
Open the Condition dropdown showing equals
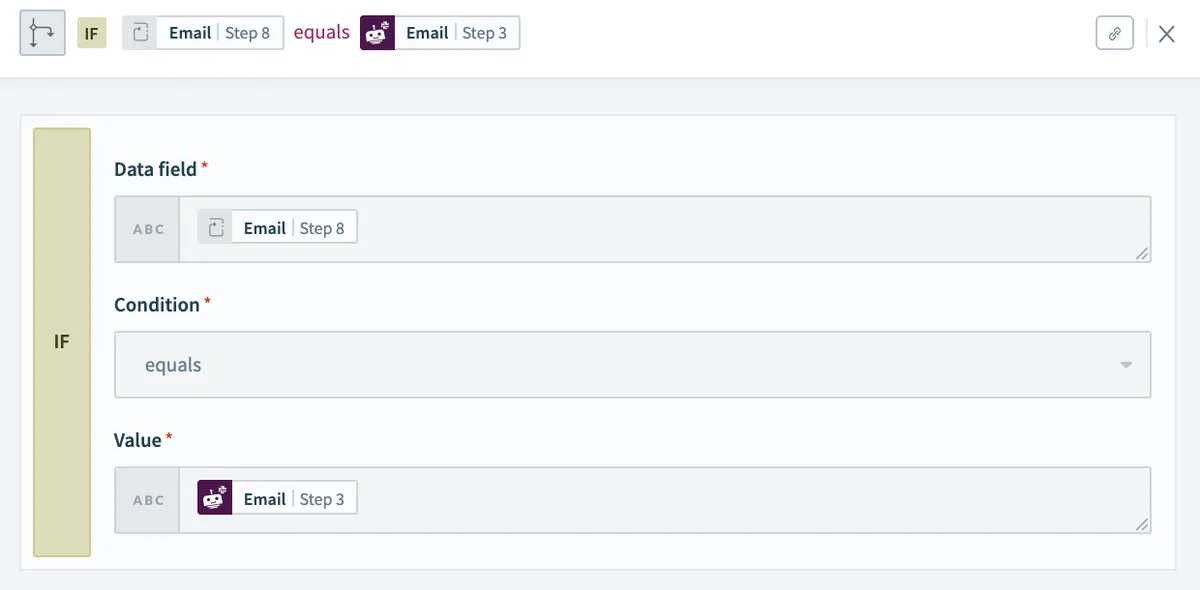tap(632, 365)
